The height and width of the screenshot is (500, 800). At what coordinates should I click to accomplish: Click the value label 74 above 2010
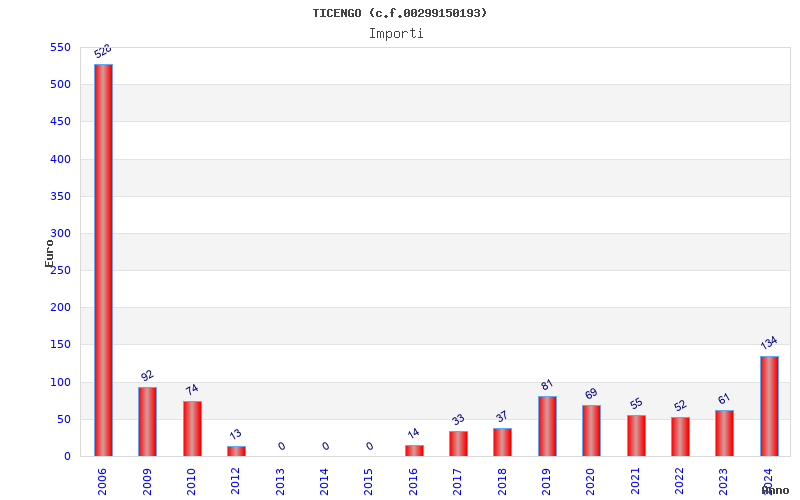(192, 390)
